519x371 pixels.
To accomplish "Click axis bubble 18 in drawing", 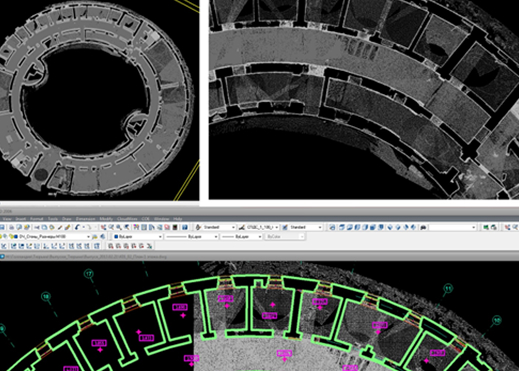I will pyautogui.click(x=46, y=296).
